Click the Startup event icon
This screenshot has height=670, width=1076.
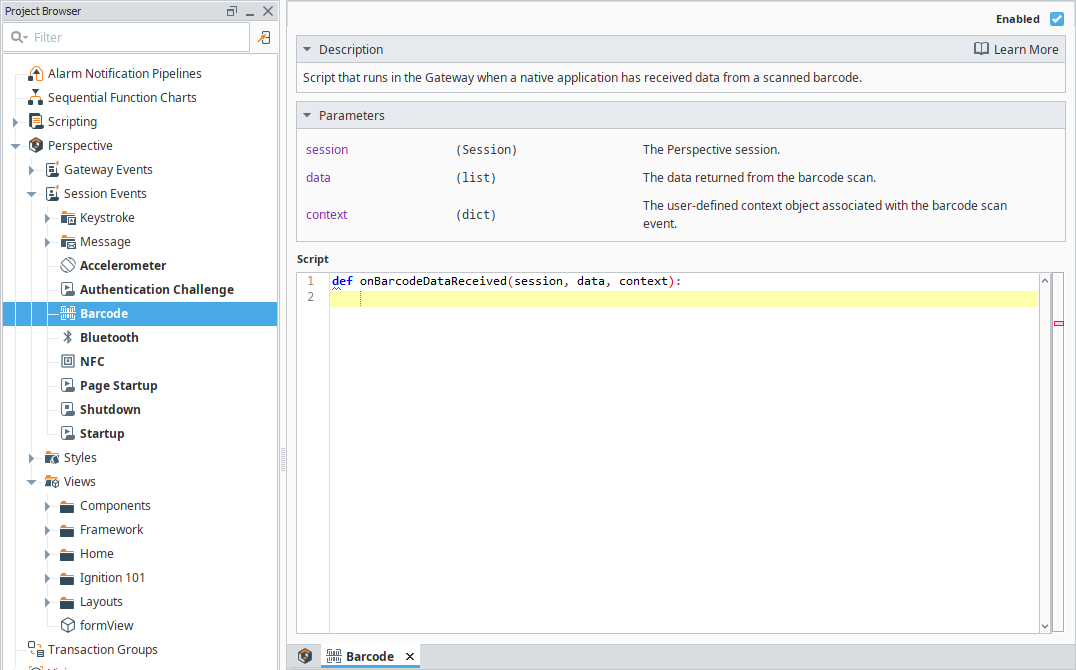(68, 434)
